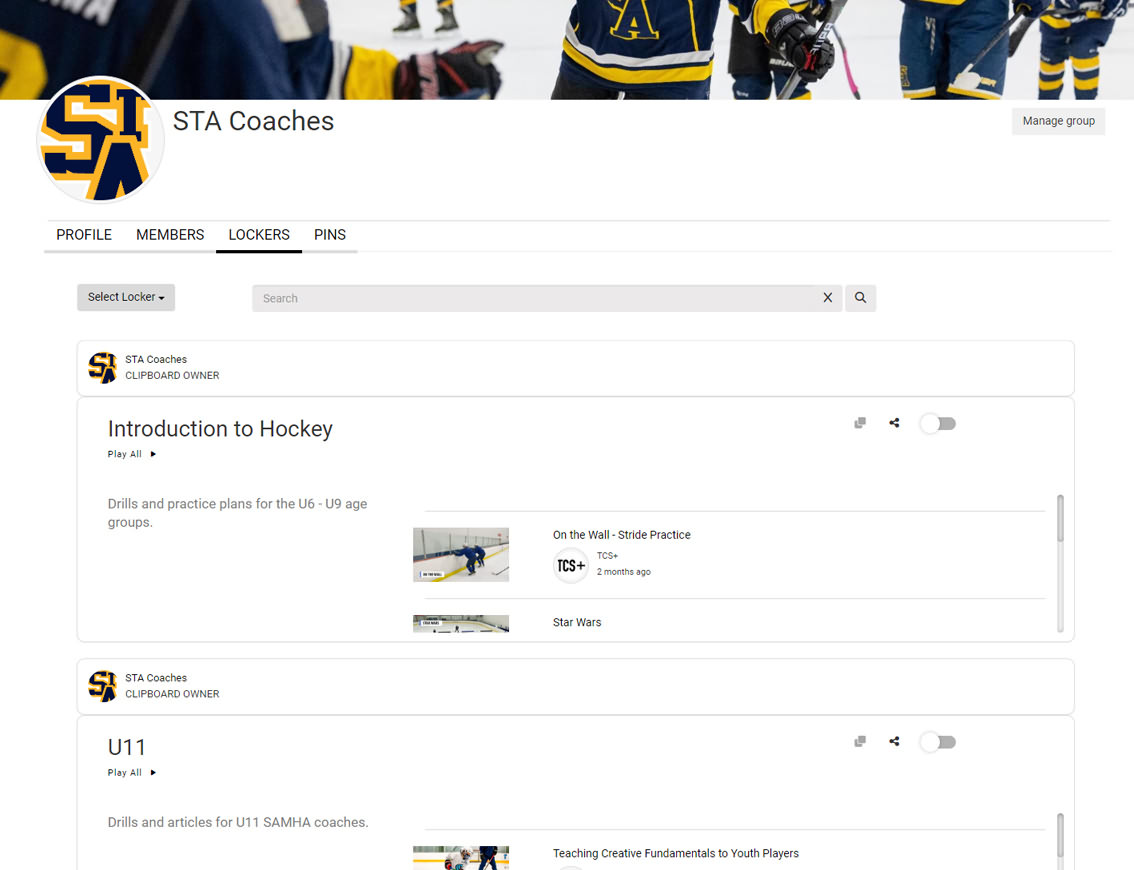Click CLIPBOARD OWNER label above U11
This screenshot has height=870, width=1134.
[172, 694]
